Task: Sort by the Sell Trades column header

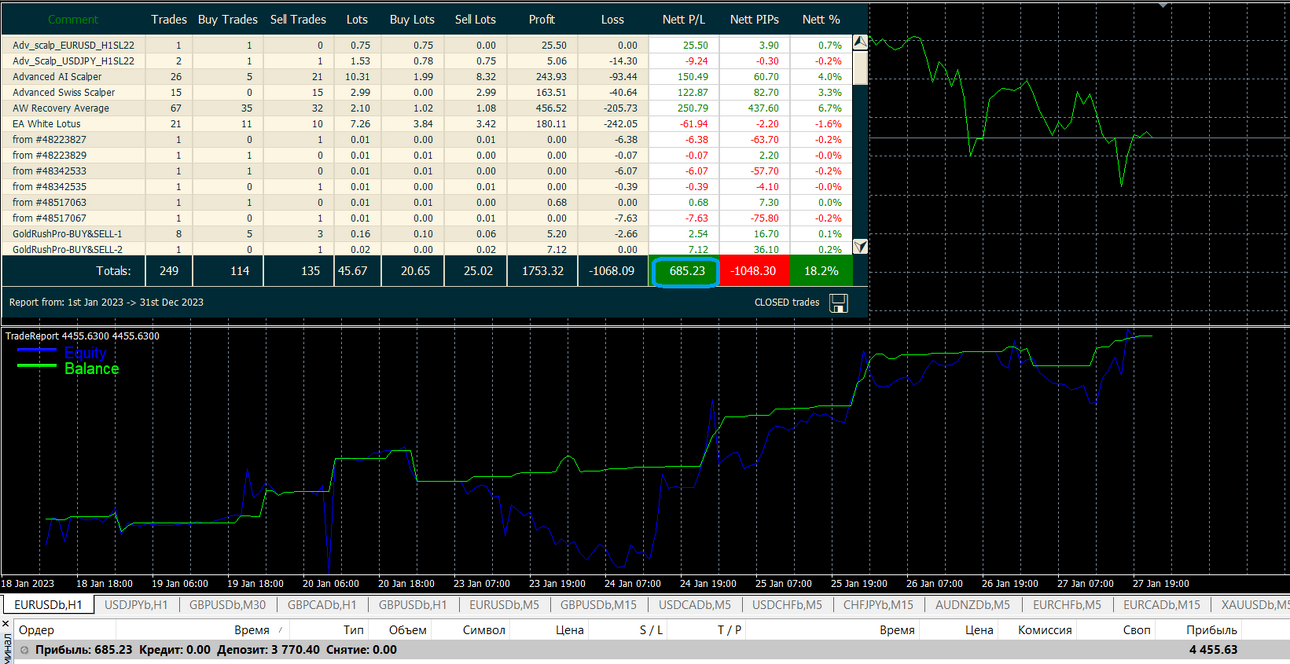Action: (298, 19)
